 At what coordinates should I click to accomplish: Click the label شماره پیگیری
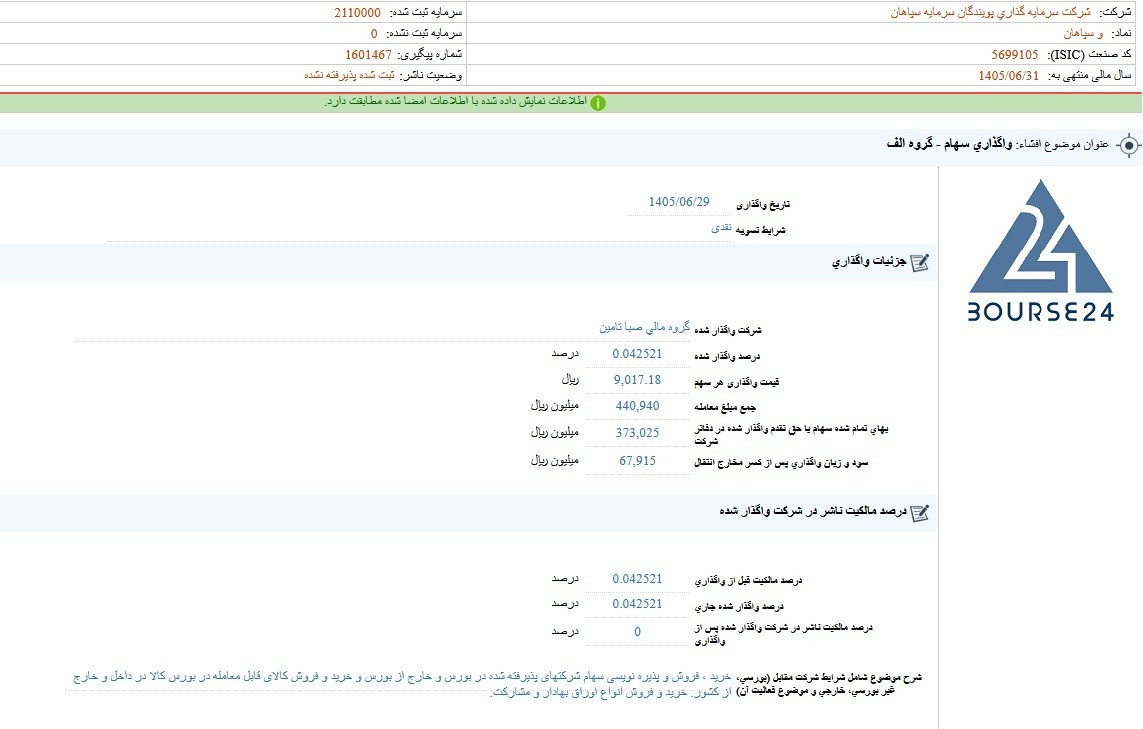click(429, 55)
